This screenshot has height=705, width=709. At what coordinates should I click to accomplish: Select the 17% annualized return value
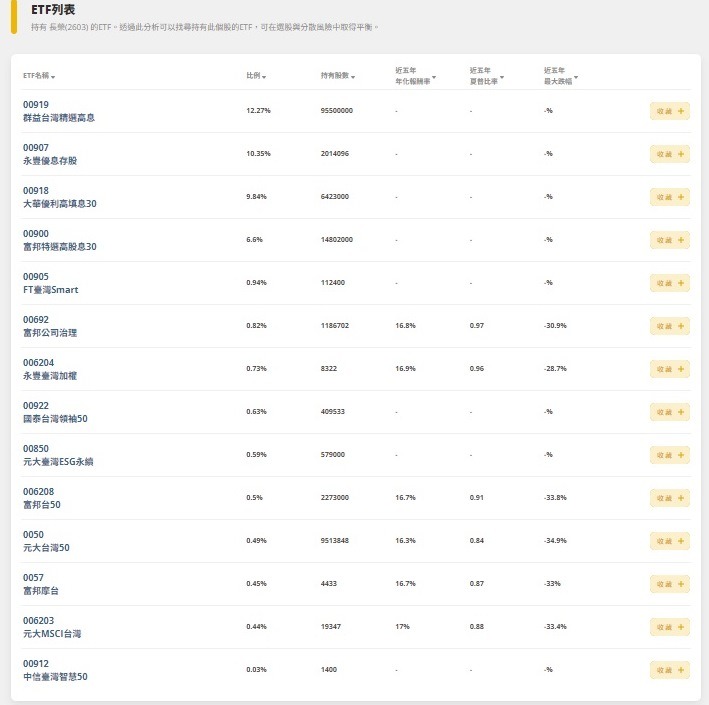point(402,626)
